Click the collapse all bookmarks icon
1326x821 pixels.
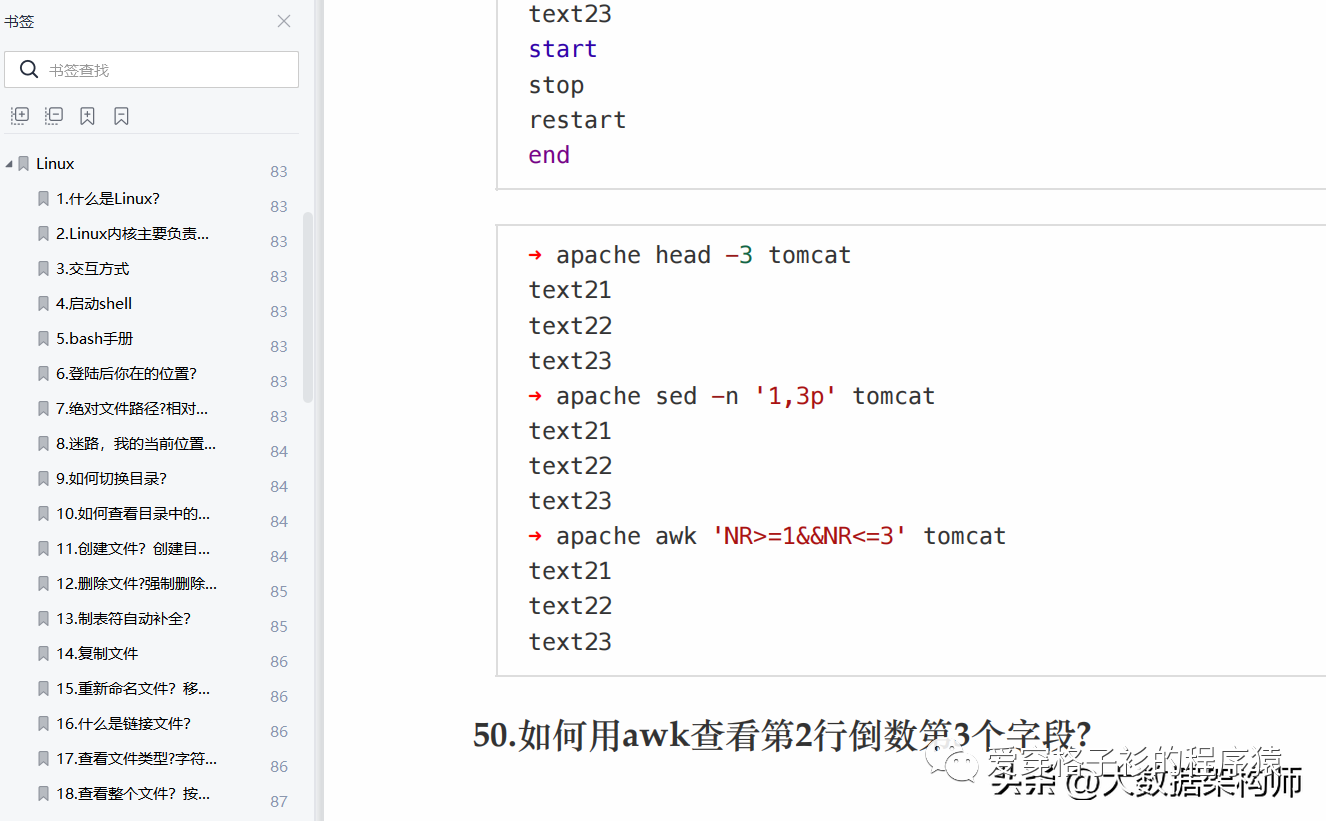[53, 115]
